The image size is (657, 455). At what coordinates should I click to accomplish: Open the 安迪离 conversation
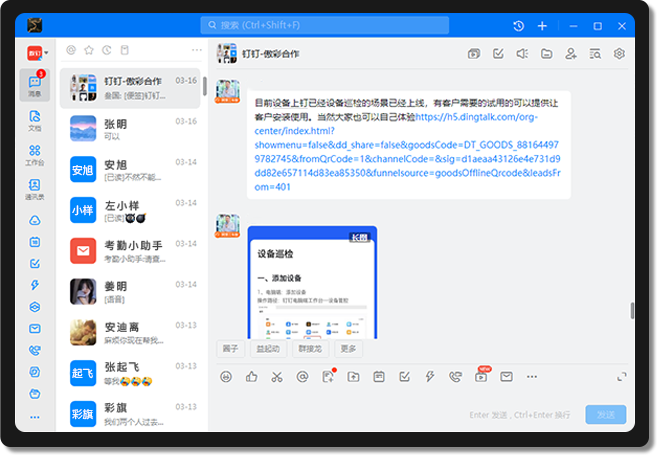coord(130,332)
